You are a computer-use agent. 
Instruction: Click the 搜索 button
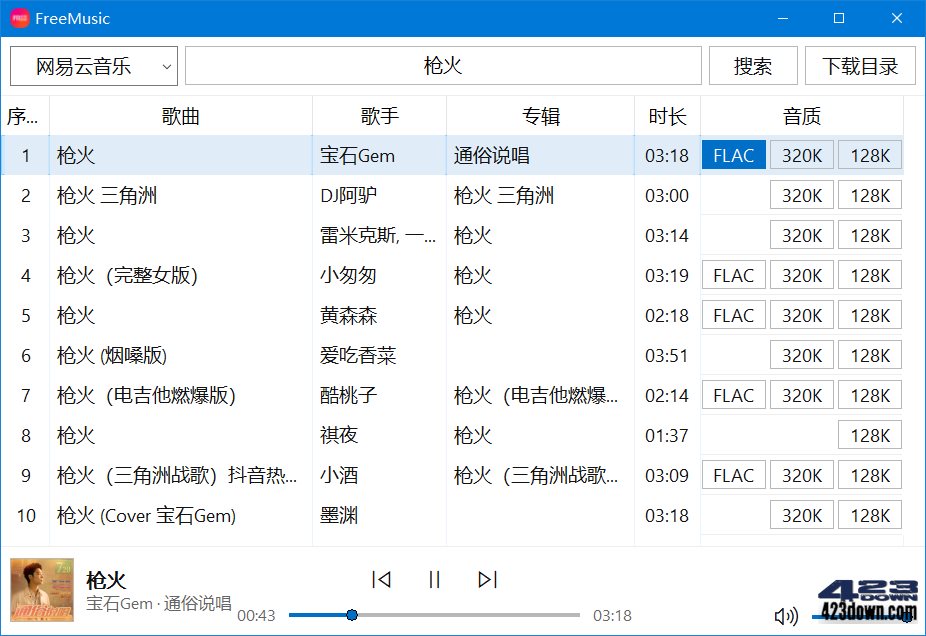tap(753, 66)
